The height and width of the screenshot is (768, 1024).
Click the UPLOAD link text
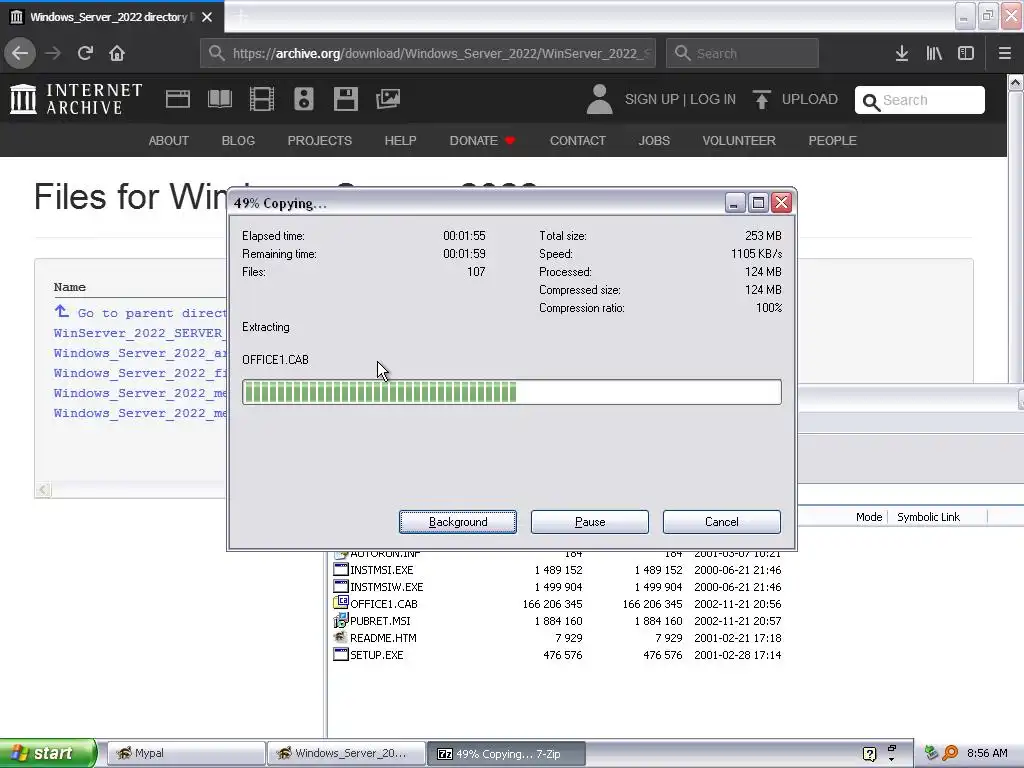[x=810, y=99]
